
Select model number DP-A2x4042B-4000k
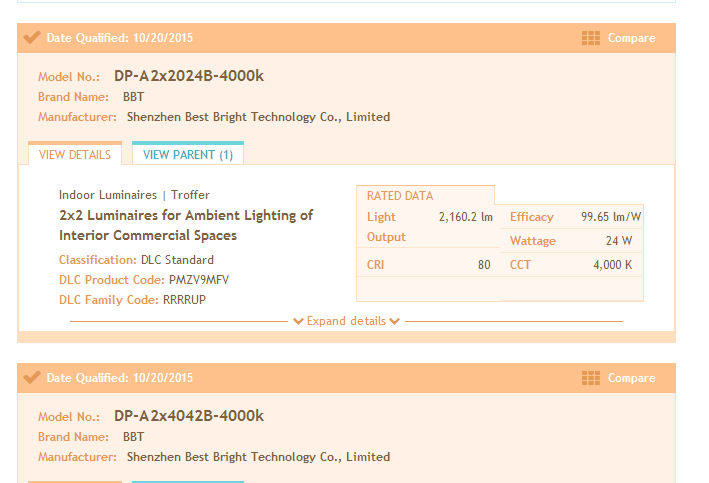(189, 416)
